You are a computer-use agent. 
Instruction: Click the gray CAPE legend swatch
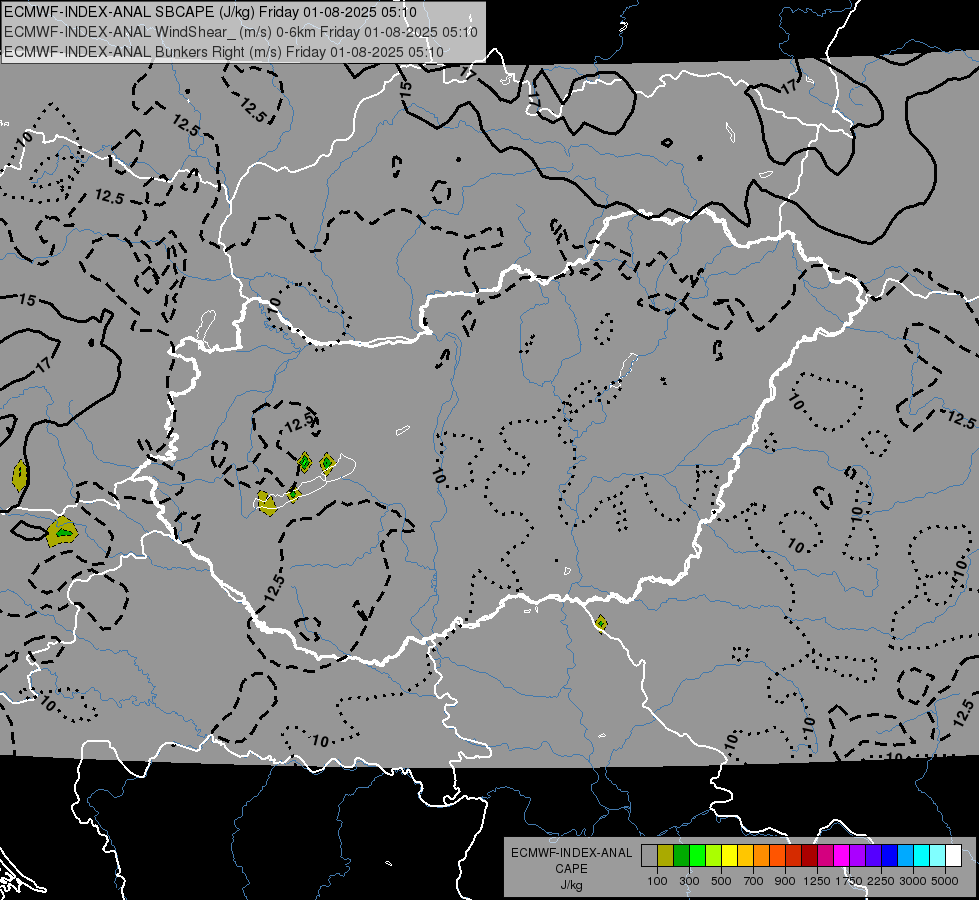coord(649,856)
